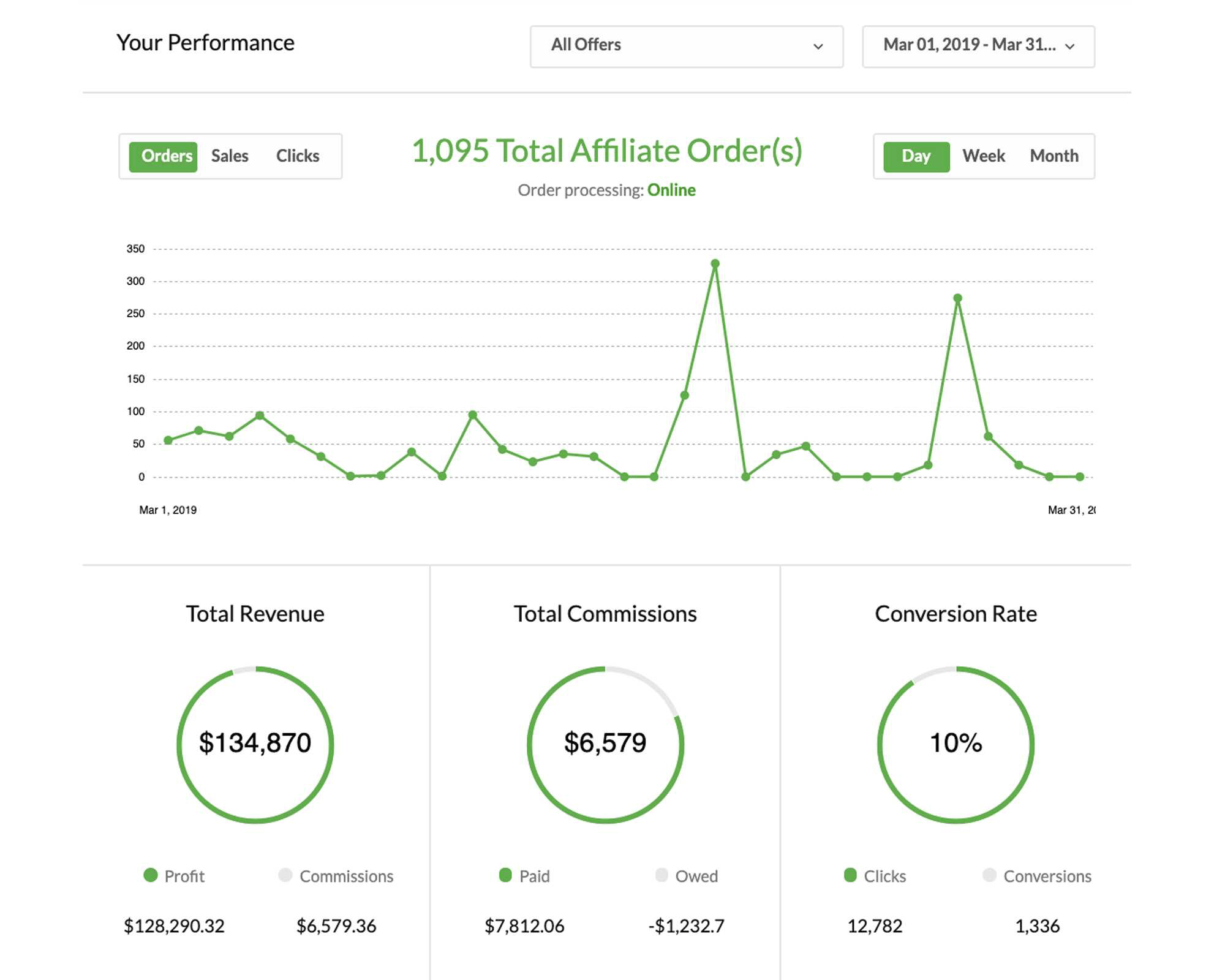Viewport: 1225px width, 980px height.
Task: Click the chevron arrow in All Offers box
Action: (818, 47)
